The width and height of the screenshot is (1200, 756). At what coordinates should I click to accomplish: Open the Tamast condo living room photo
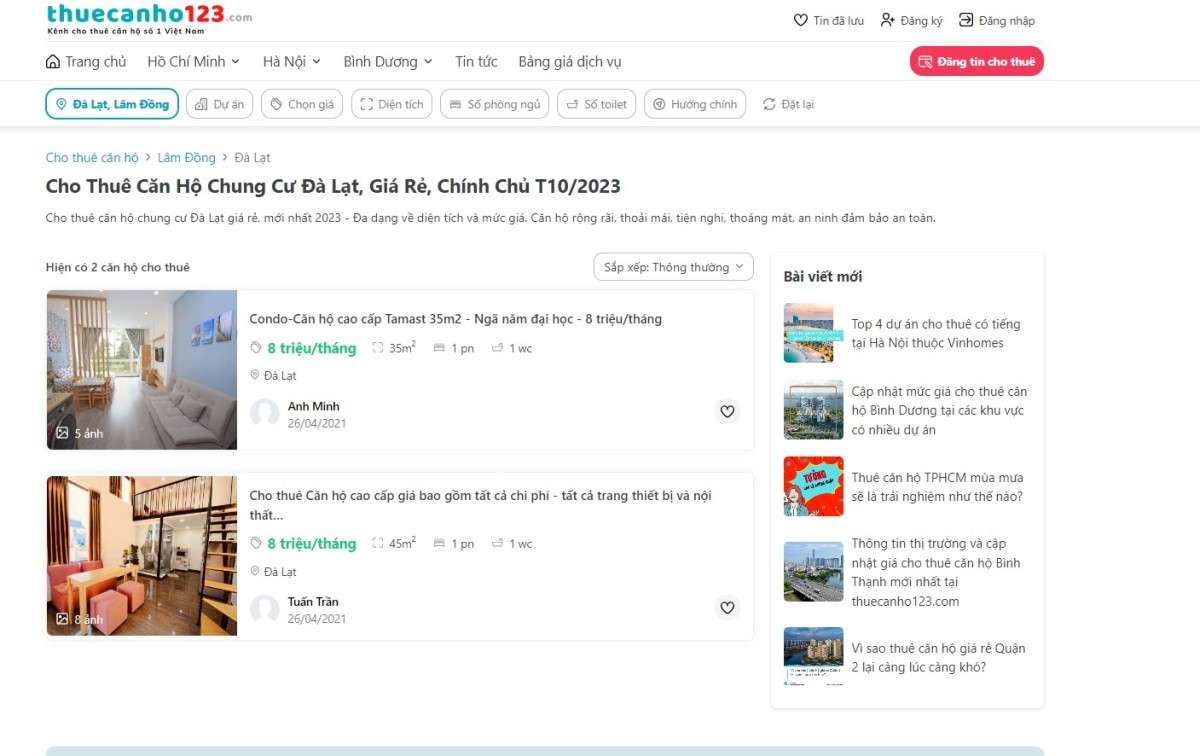[x=141, y=370]
